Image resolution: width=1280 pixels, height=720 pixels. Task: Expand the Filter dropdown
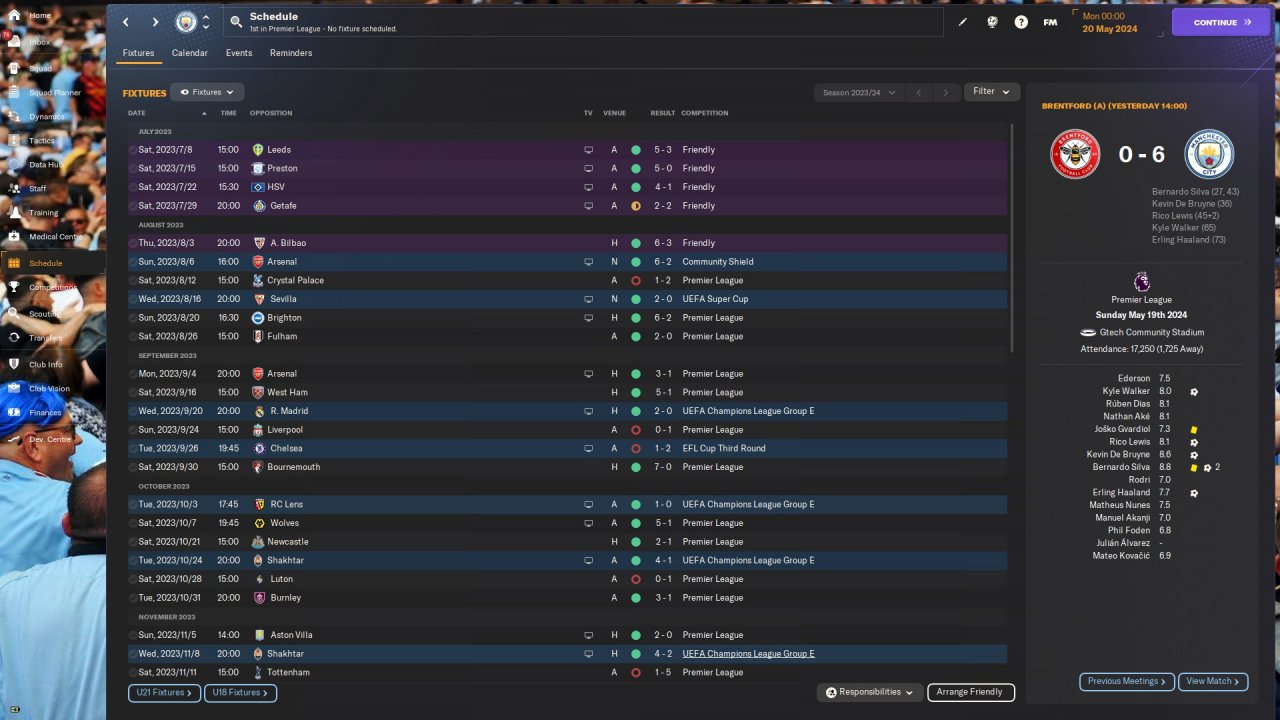click(991, 92)
